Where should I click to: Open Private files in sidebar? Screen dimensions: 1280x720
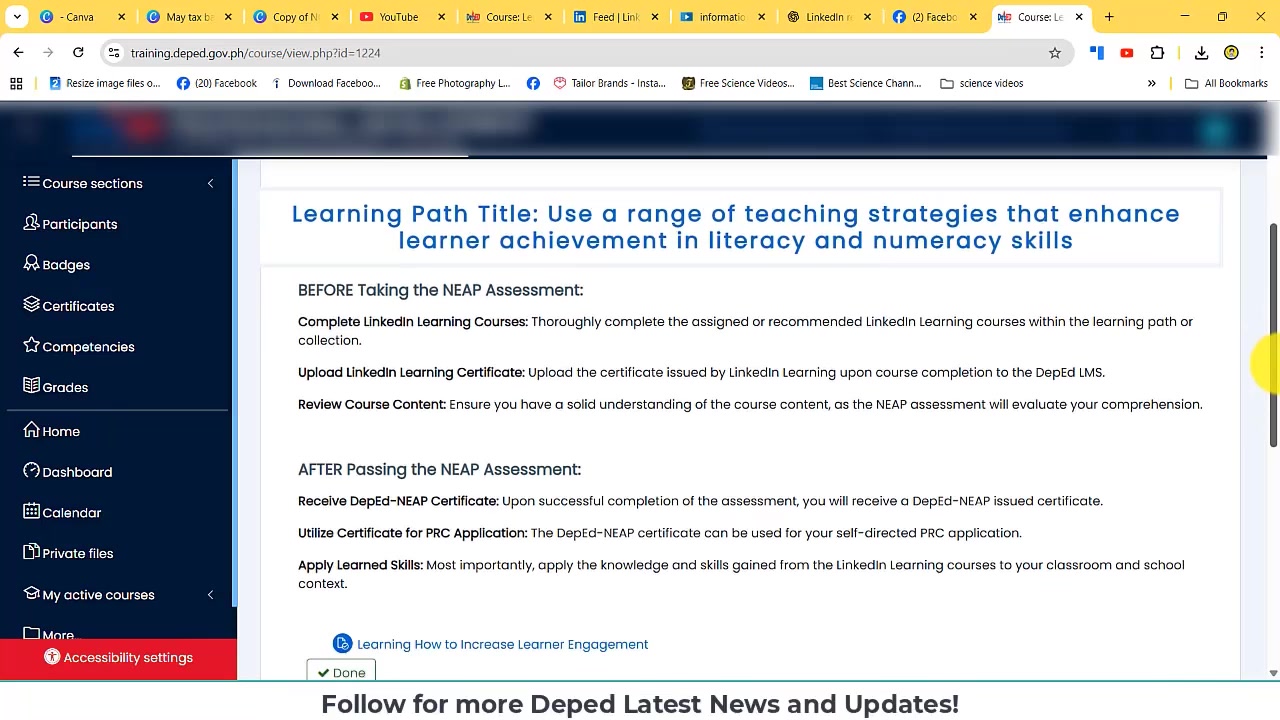coord(68,553)
